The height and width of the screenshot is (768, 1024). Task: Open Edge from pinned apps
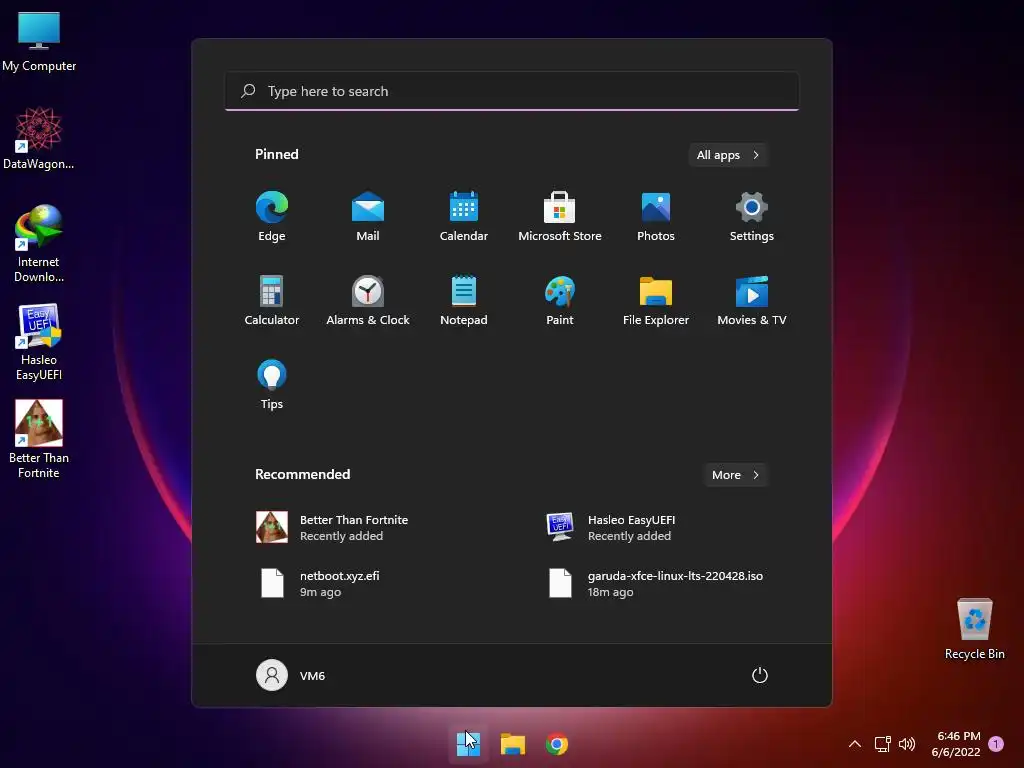pos(272,216)
